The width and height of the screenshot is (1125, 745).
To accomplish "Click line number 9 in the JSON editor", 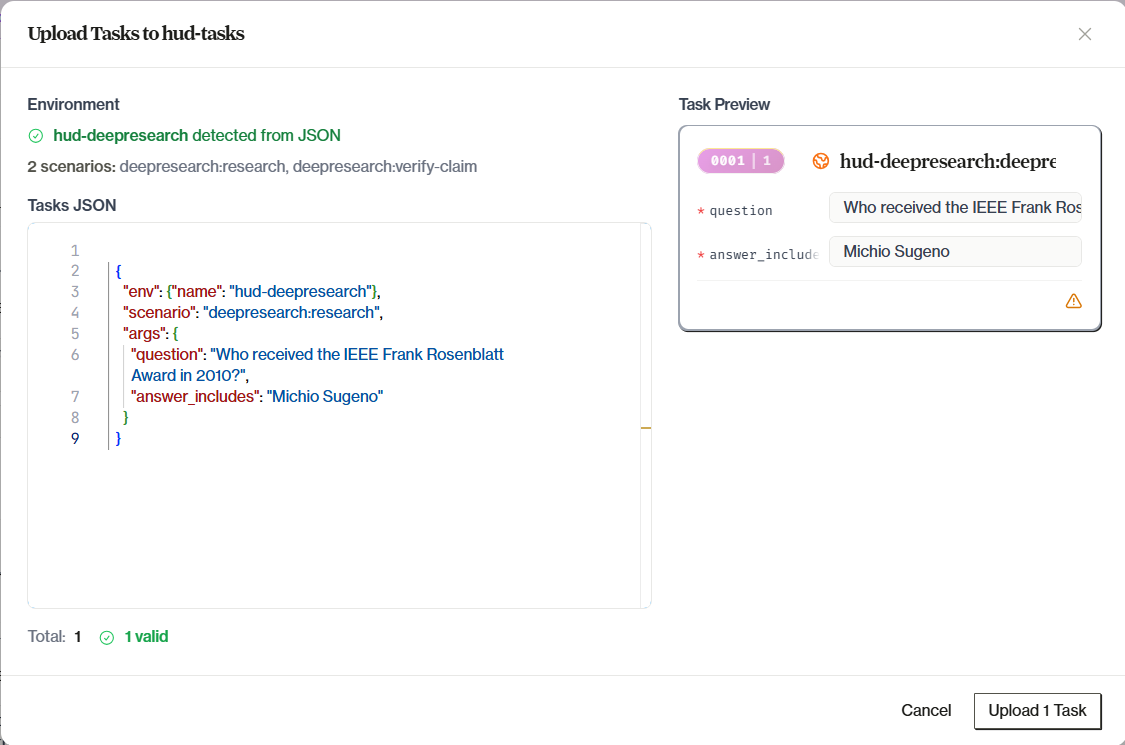I will pyautogui.click(x=75, y=438).
